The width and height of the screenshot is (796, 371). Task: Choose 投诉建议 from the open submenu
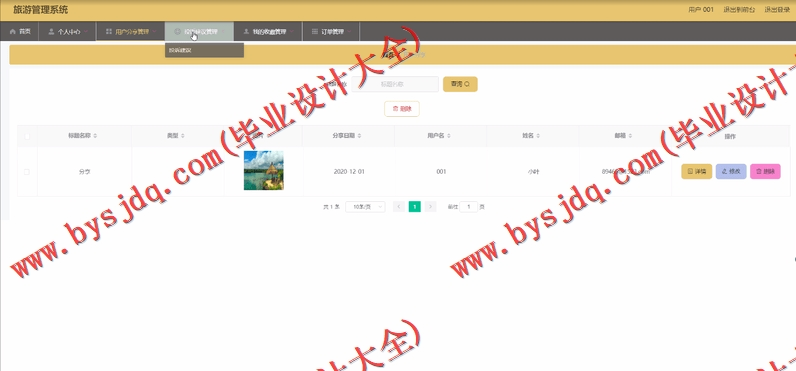point(204,50)
